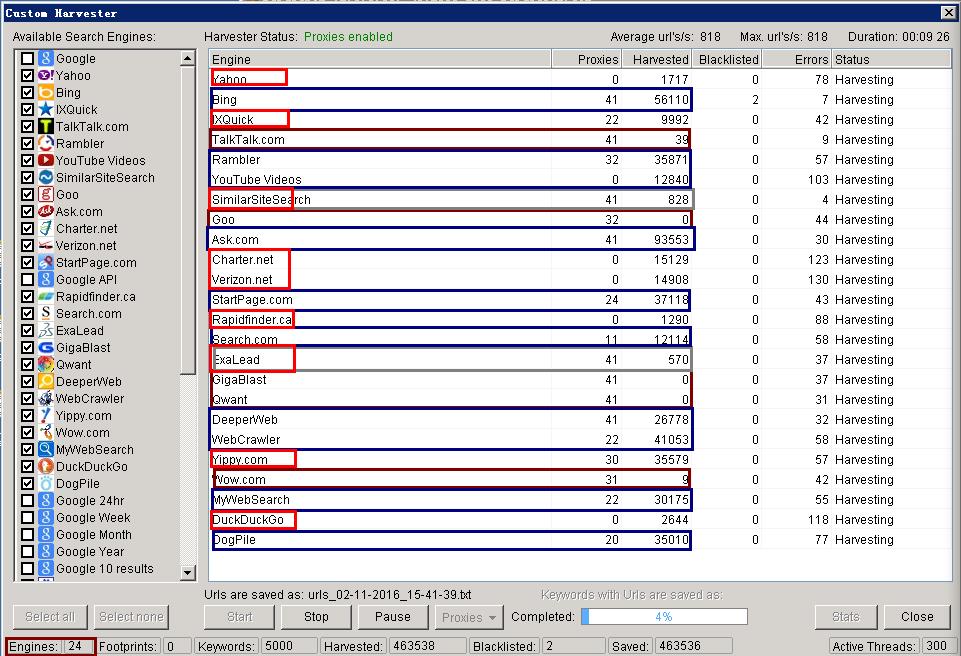Click the Yahoo engine icon
This screenshot has height=656, width=961.
pos(45,75)
